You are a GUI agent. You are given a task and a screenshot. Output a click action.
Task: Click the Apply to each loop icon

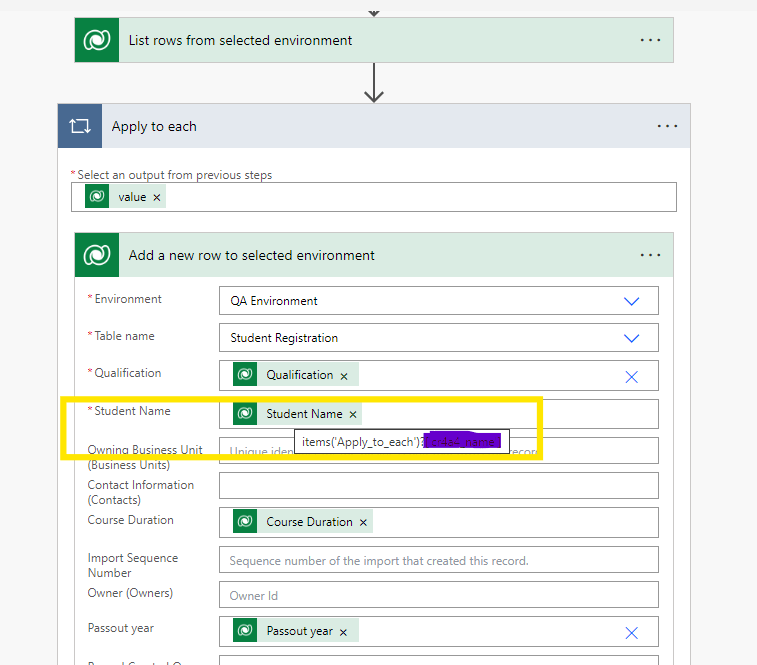80,127
